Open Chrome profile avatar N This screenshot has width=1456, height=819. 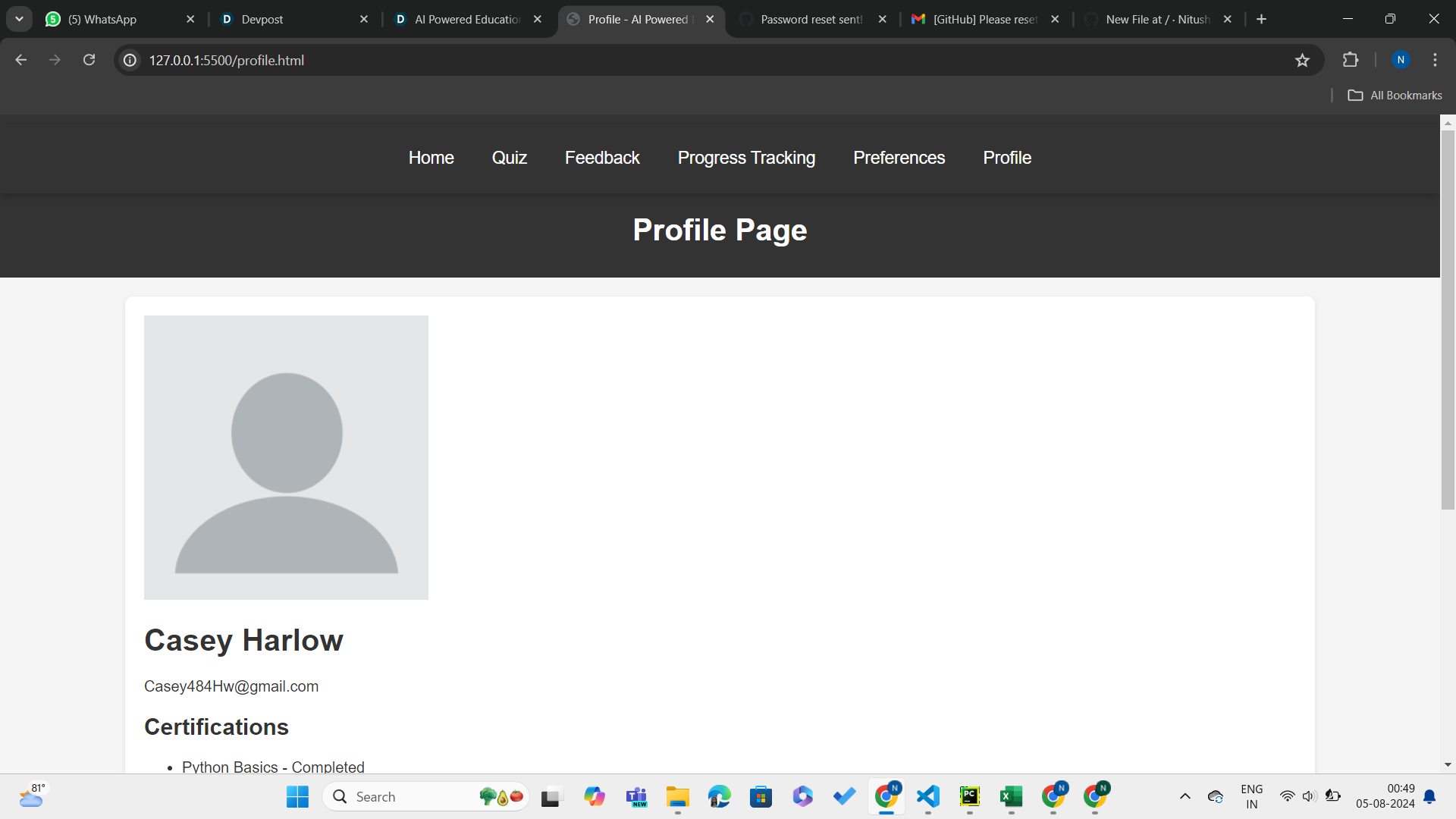pyautogui.click(x=1401, y=60)
